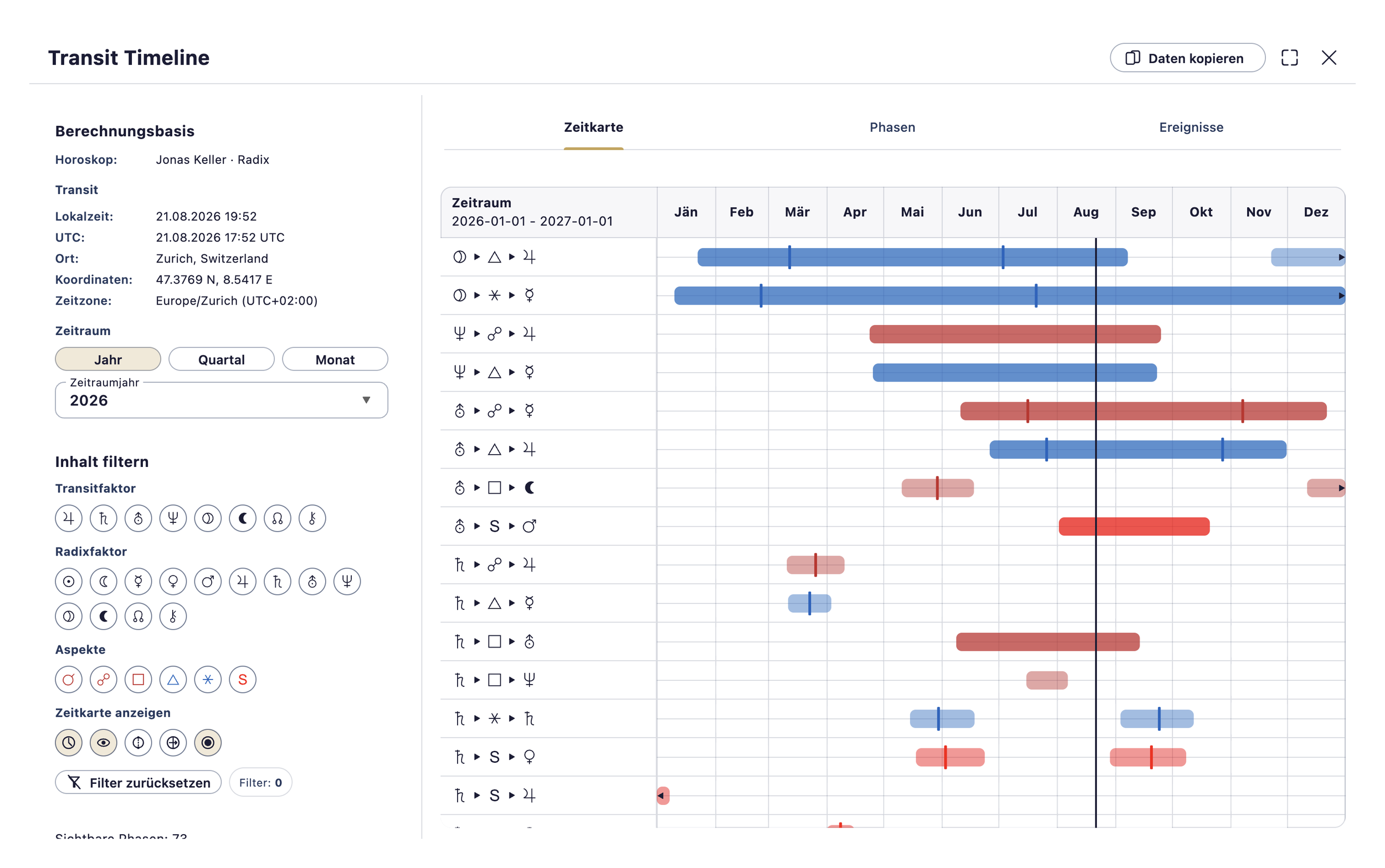The image size is (1385, 868).
Task: Filter by Jupiter in Radixfaktor
Action: (x=243, y=582)
